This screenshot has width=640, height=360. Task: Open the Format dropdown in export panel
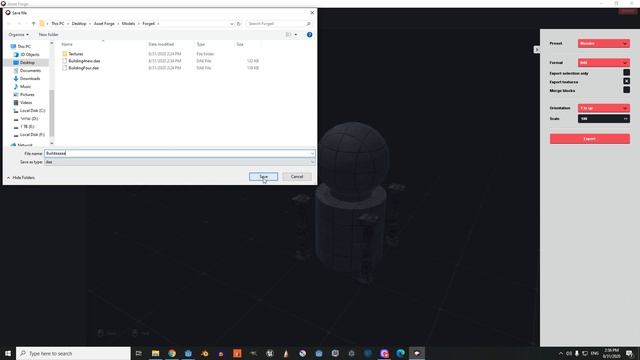tap(604, 62)
